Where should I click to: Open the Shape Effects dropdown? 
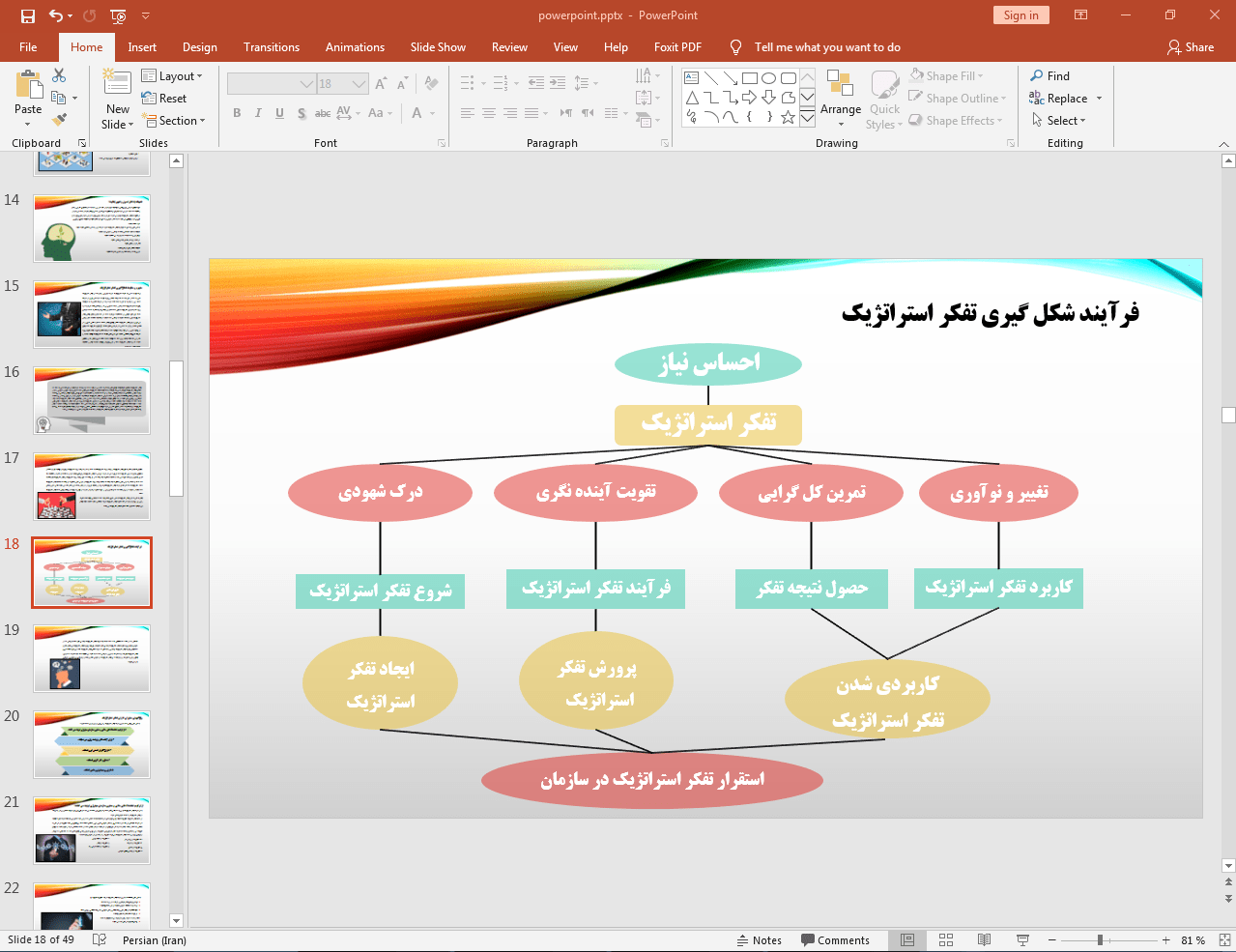click(x=956, y=121)
